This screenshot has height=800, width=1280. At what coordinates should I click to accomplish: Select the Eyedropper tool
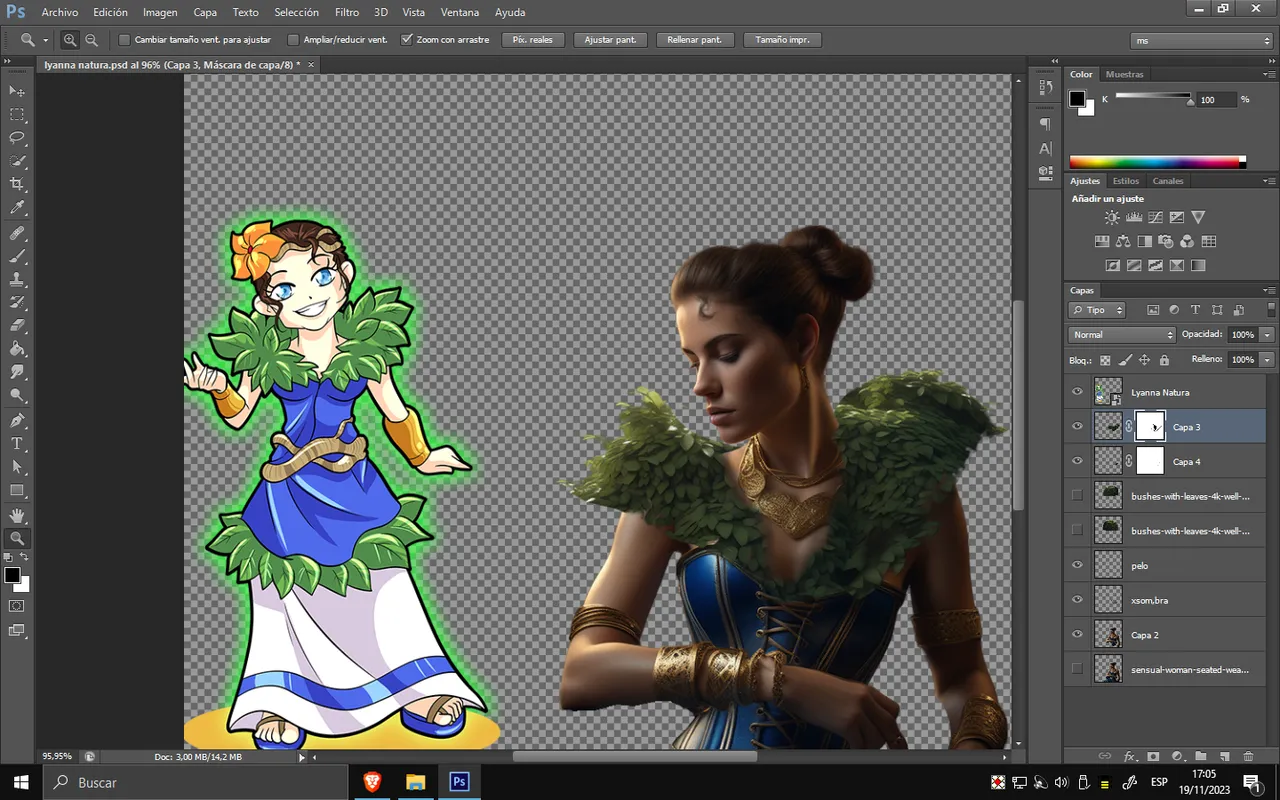click(x=17, y=208)
